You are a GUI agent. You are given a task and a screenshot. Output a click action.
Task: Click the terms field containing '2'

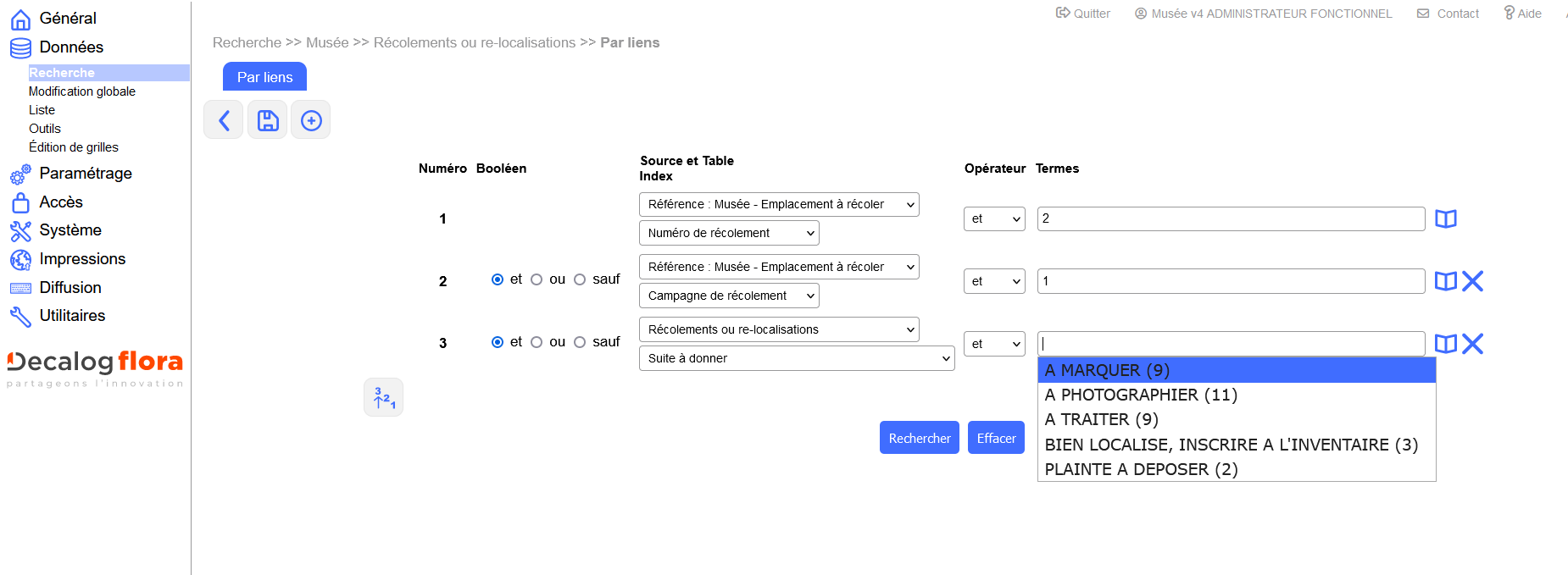click(x=1230, y=218)
